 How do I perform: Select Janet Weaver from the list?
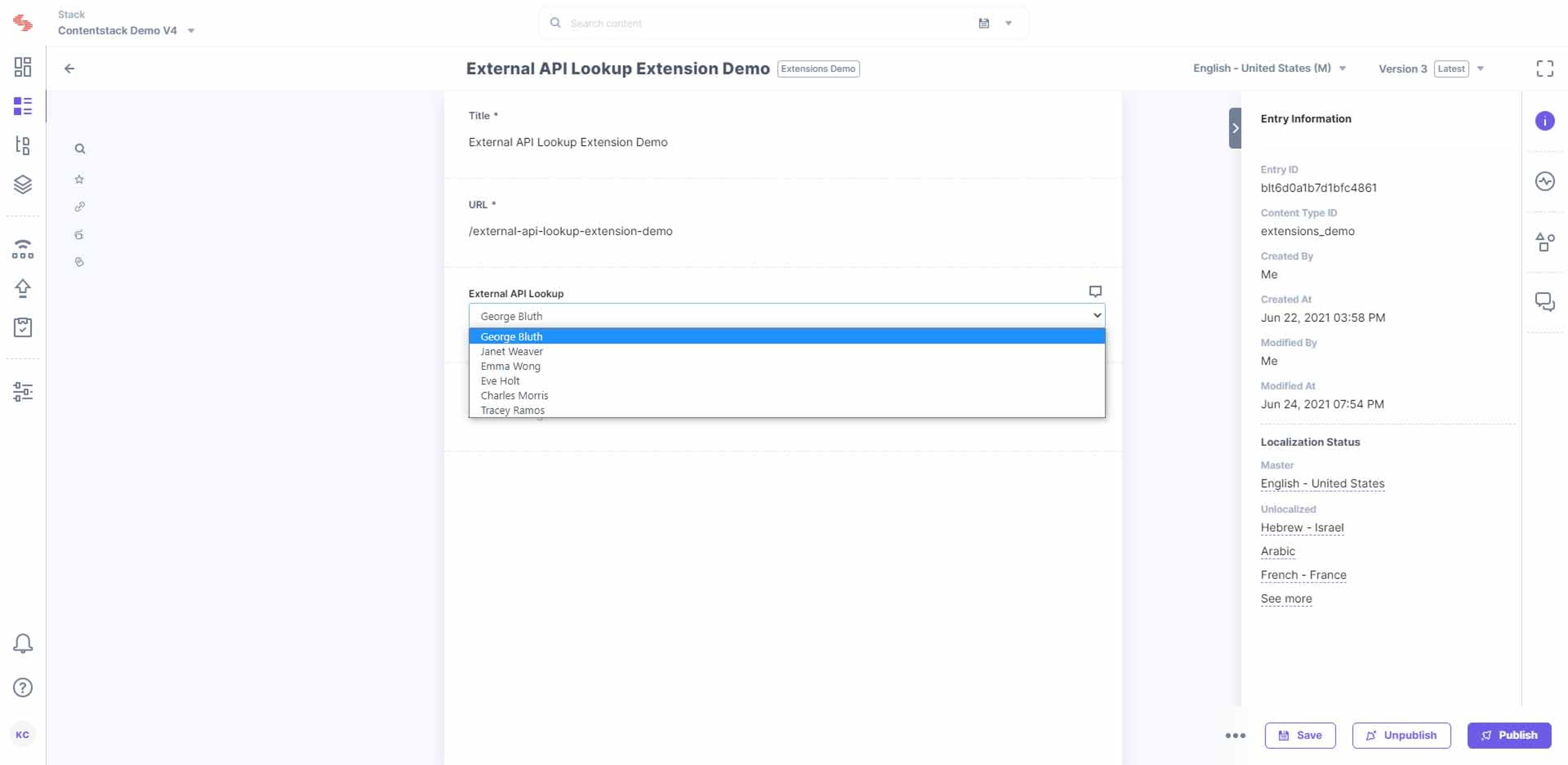(x=786, y=352)
